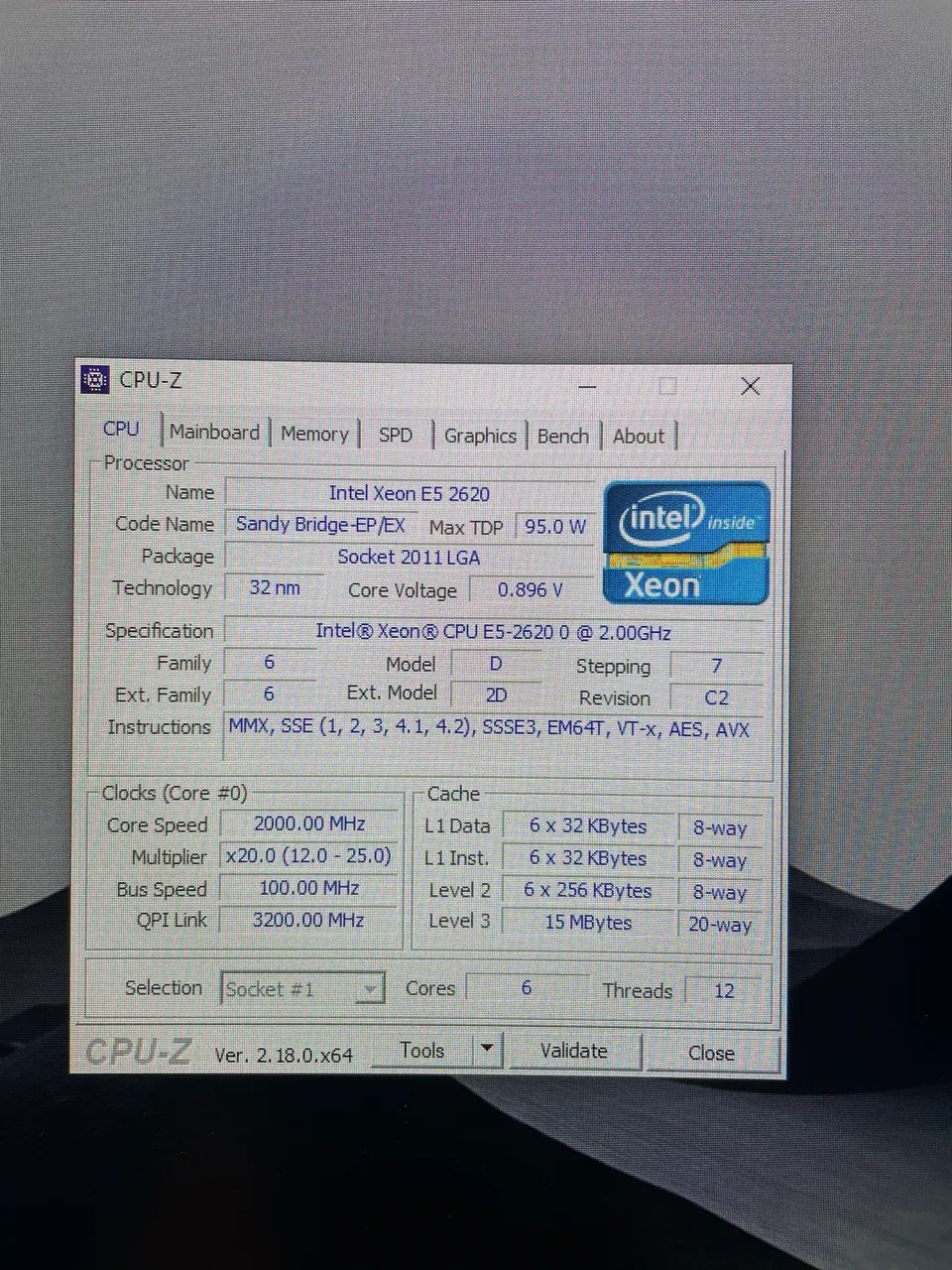The height and width of the screenshot is (1270, 952).
Task: Open the Bench tab
Action: (563, 436)
